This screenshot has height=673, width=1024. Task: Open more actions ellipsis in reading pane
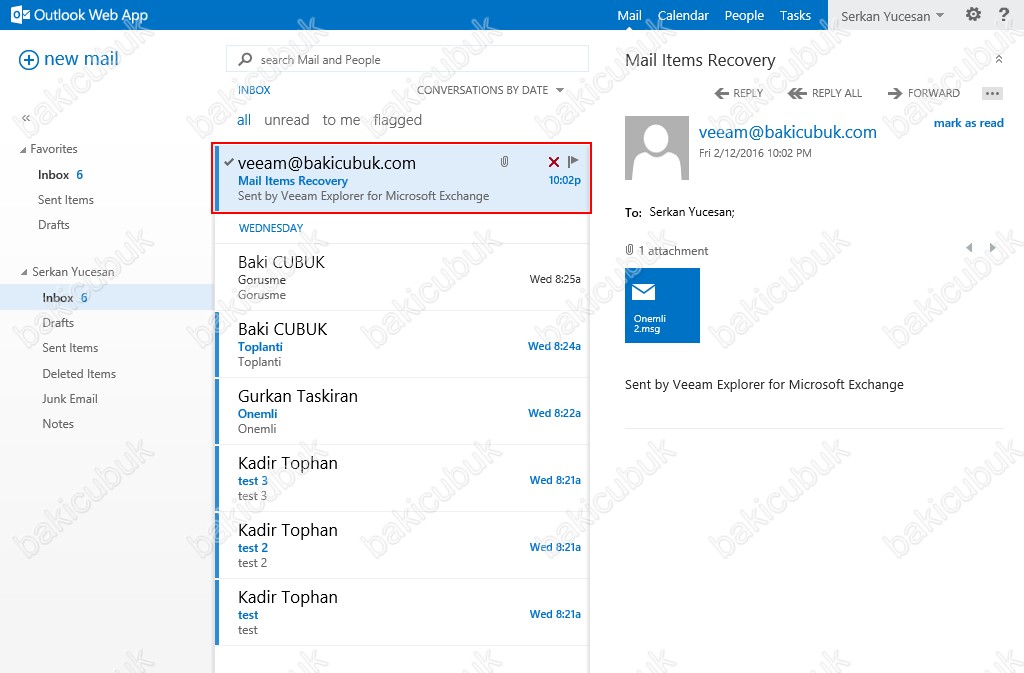tap(992, 93)
